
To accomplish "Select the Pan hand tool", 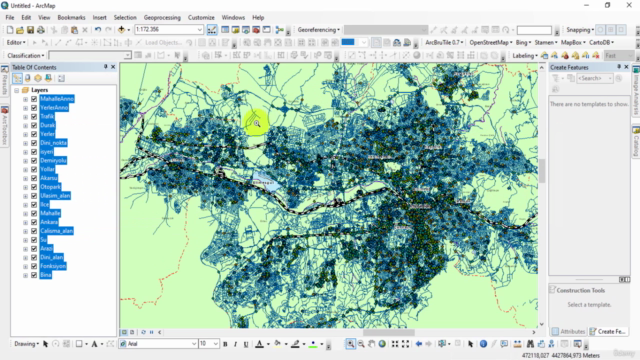I will (371, 344).
